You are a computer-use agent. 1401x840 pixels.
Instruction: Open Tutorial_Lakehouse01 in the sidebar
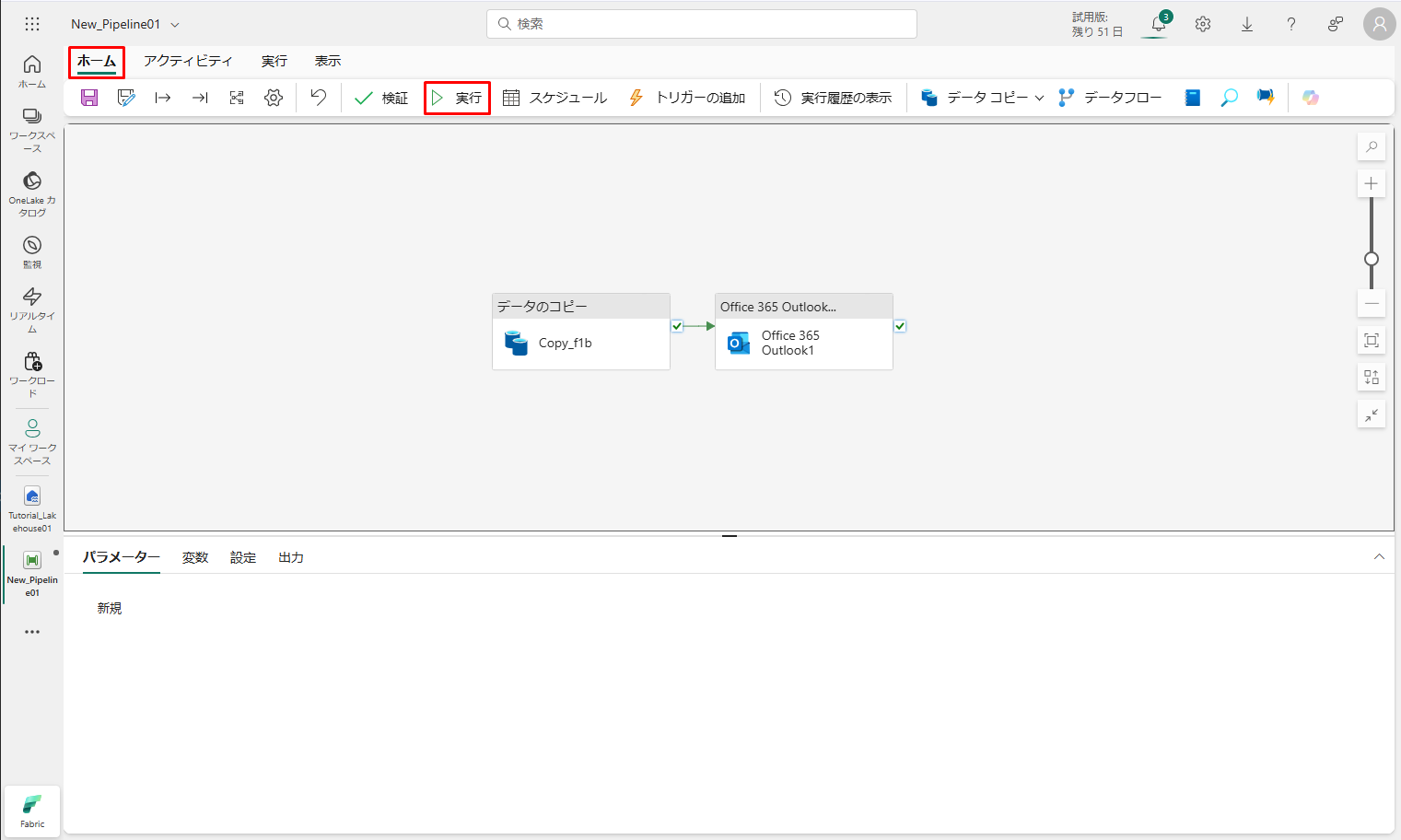point(32,508)
